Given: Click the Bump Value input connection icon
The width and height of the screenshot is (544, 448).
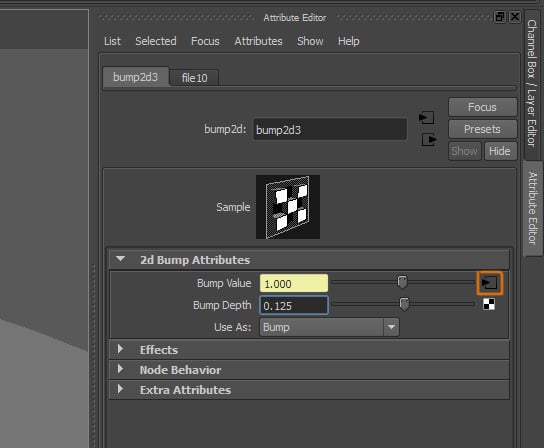Looking at the screenshot, I should pyautogui.click(x=490, y=283).
